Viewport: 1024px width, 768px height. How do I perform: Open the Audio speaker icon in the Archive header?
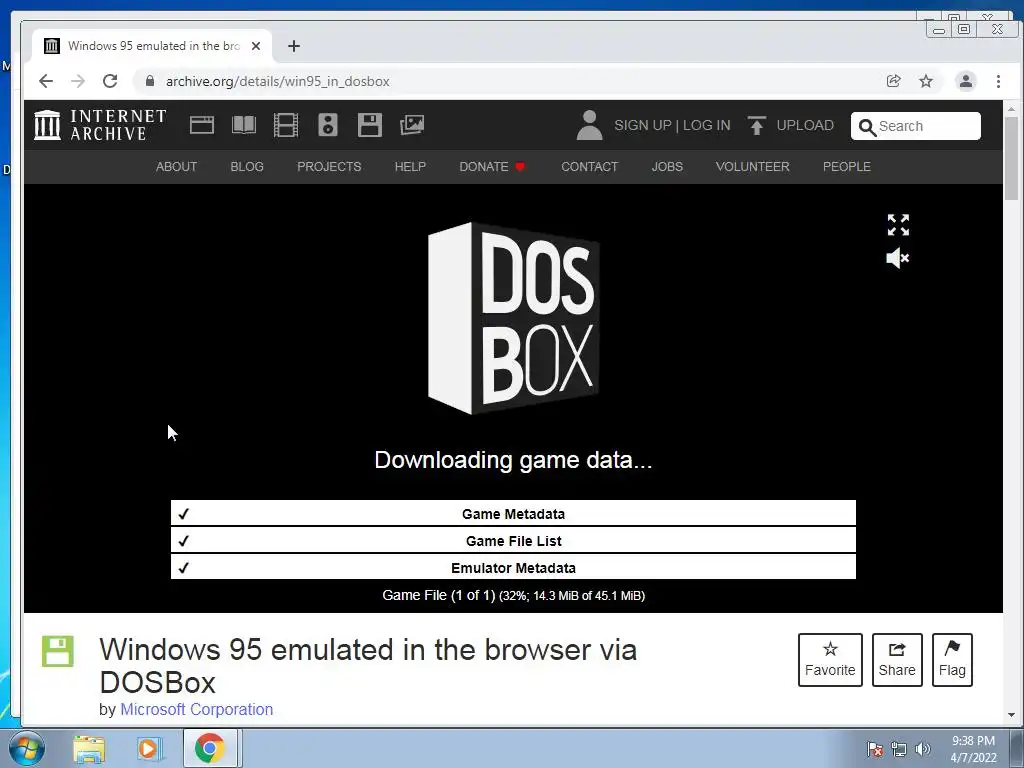pyautogui.click(x=328, y=125)
